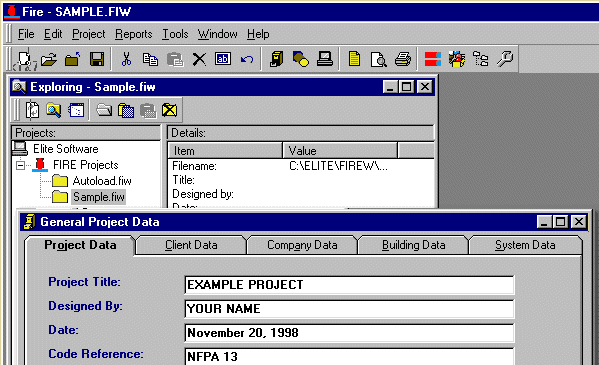
Task: Click the closed folder with arrow toolbar icon
Action: tap(72, 59)
